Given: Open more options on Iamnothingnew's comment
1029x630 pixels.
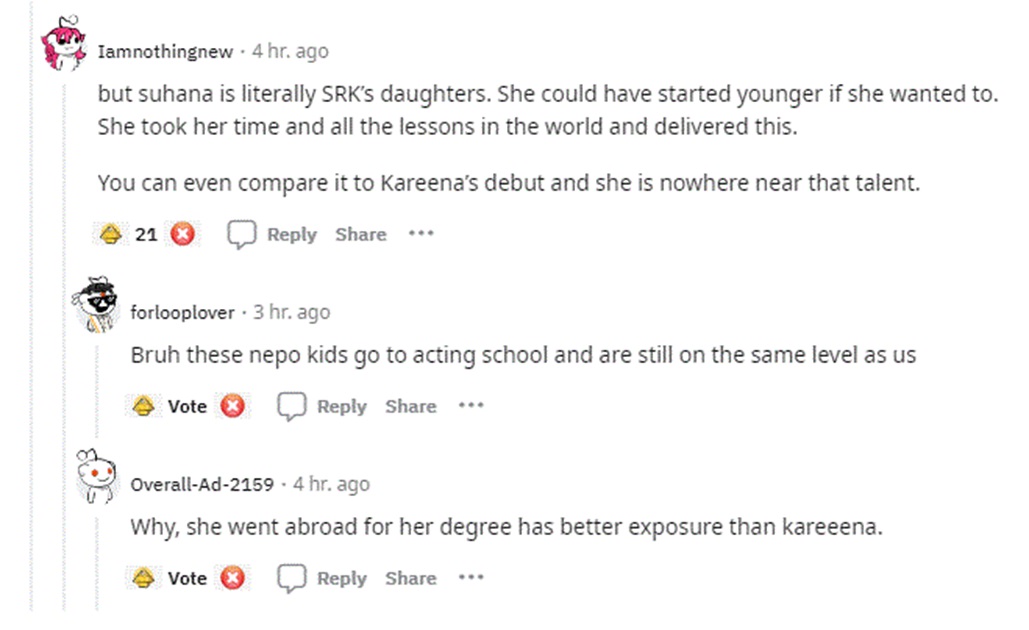Looking at the screenshot, I should tap(421, 235).
